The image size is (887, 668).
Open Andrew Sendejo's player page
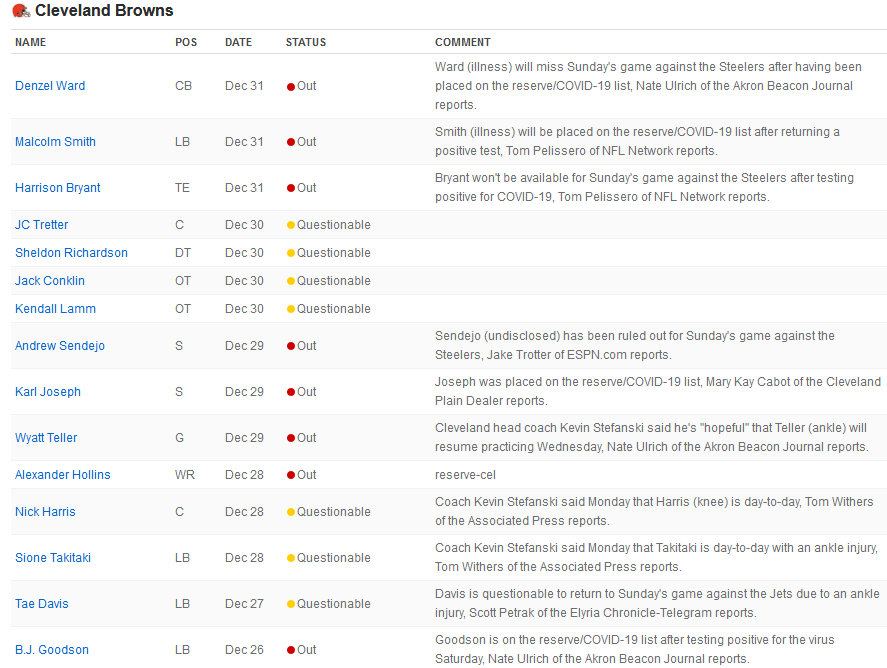59,346
